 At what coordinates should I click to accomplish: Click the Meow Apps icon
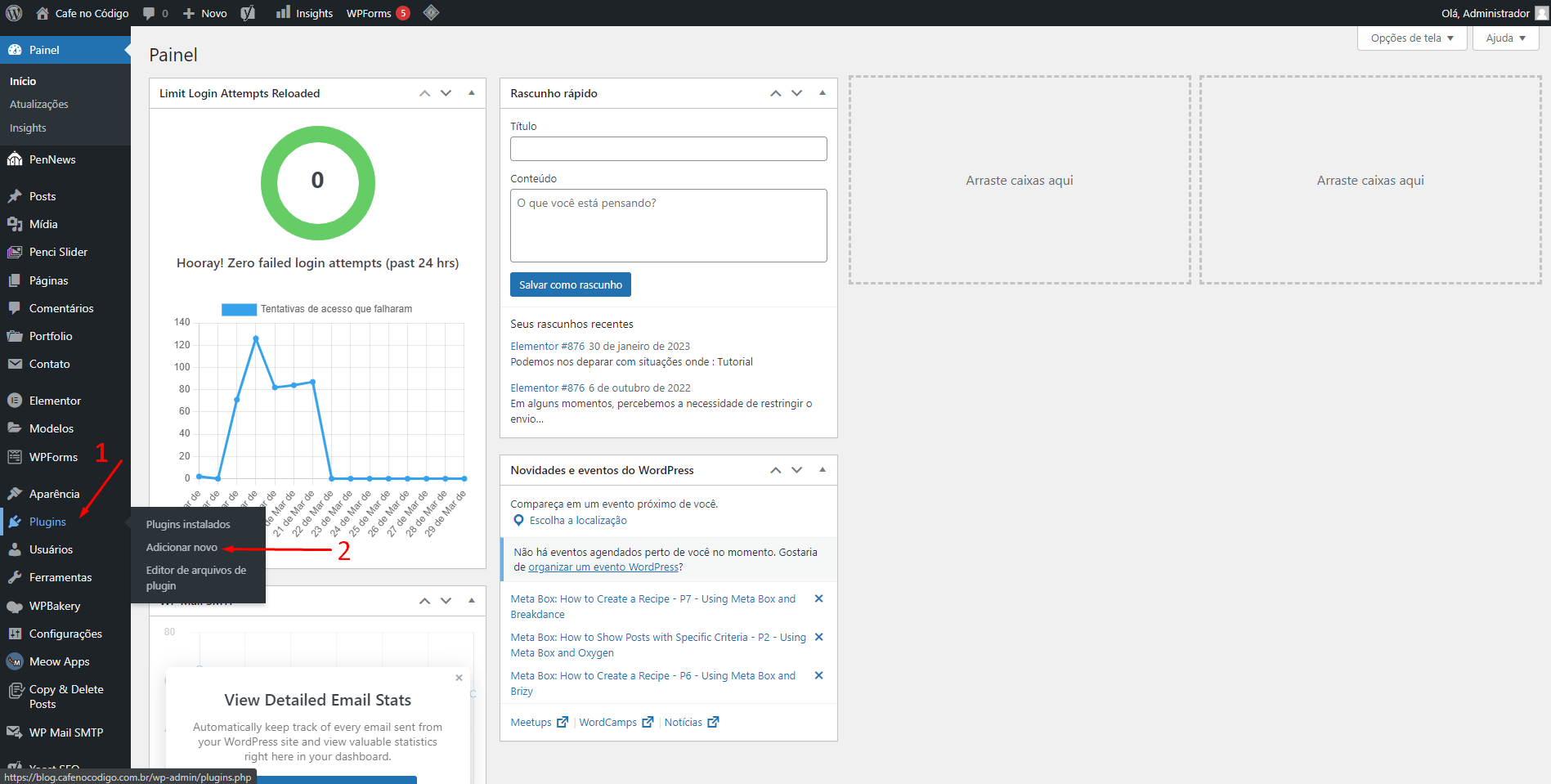point(15,661)
